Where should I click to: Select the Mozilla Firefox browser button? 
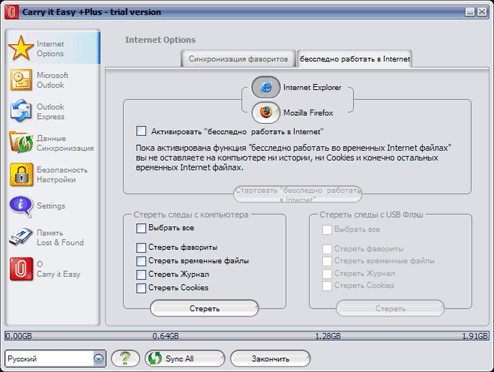pyautogui.click(x=266, y=112)
